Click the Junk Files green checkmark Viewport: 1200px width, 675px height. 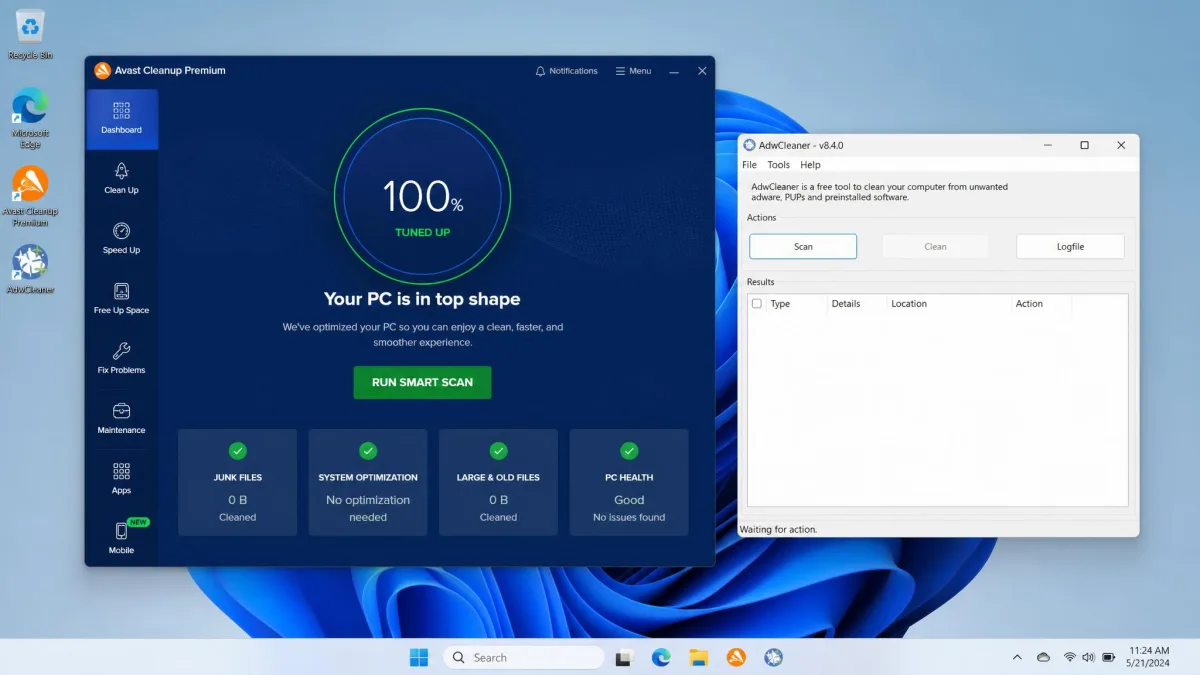pos(237,451)
